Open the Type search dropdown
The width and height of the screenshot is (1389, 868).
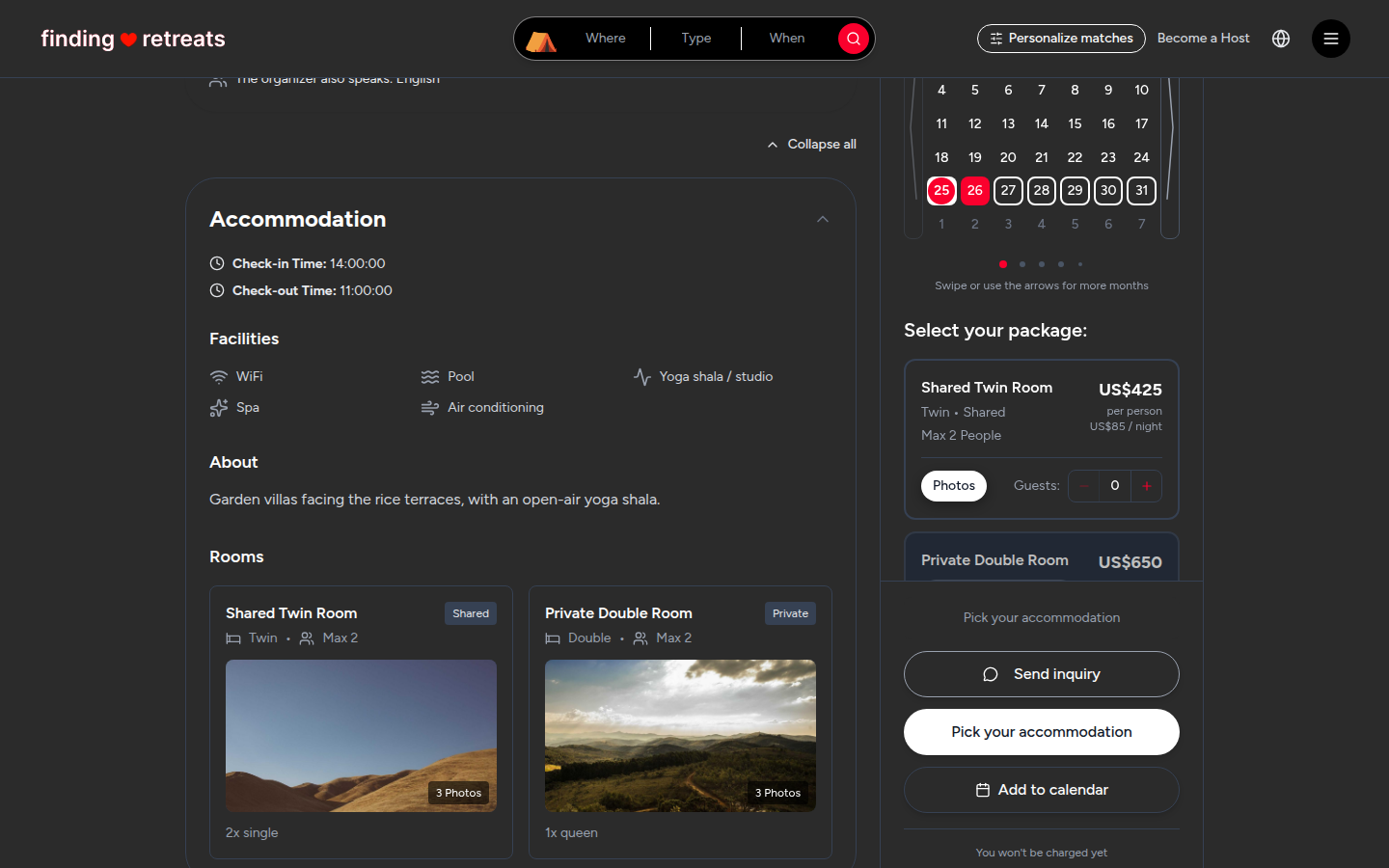pyautogui.click(x=696, y=39)
